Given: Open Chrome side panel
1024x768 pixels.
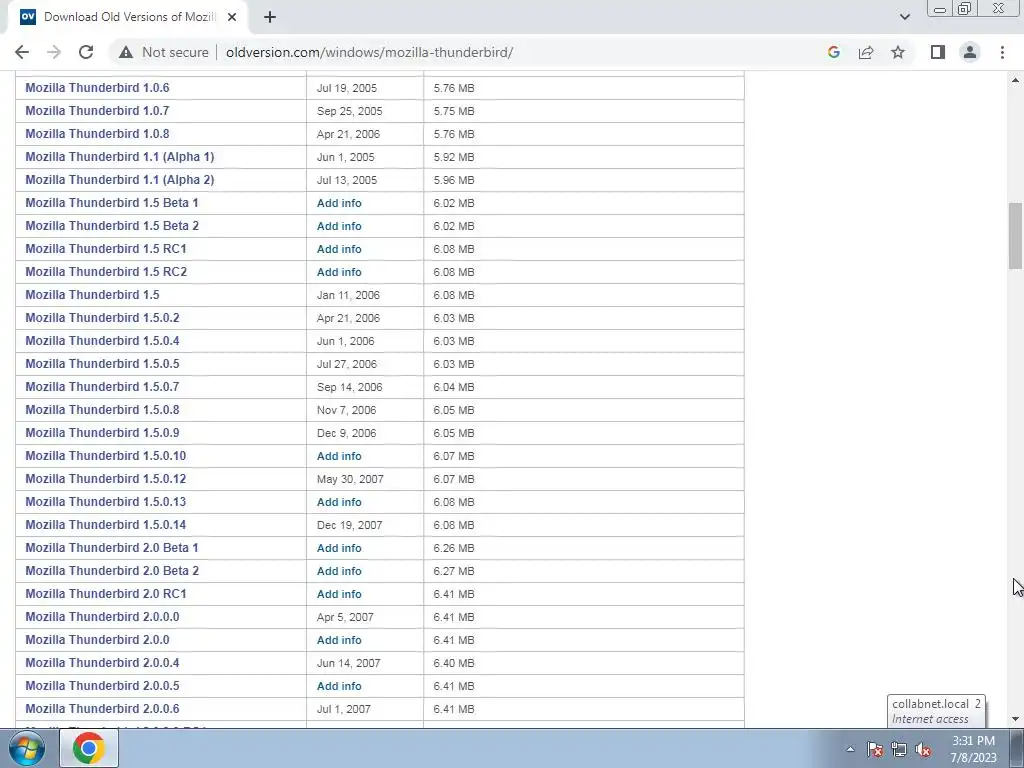Looking at the screenshot, I should tap(938, 52).
